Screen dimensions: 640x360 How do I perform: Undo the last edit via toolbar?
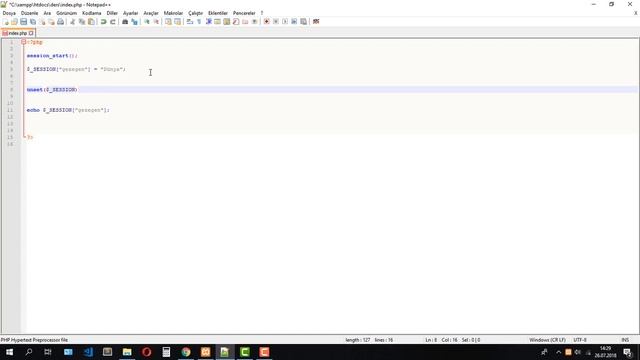coord(104,22)
